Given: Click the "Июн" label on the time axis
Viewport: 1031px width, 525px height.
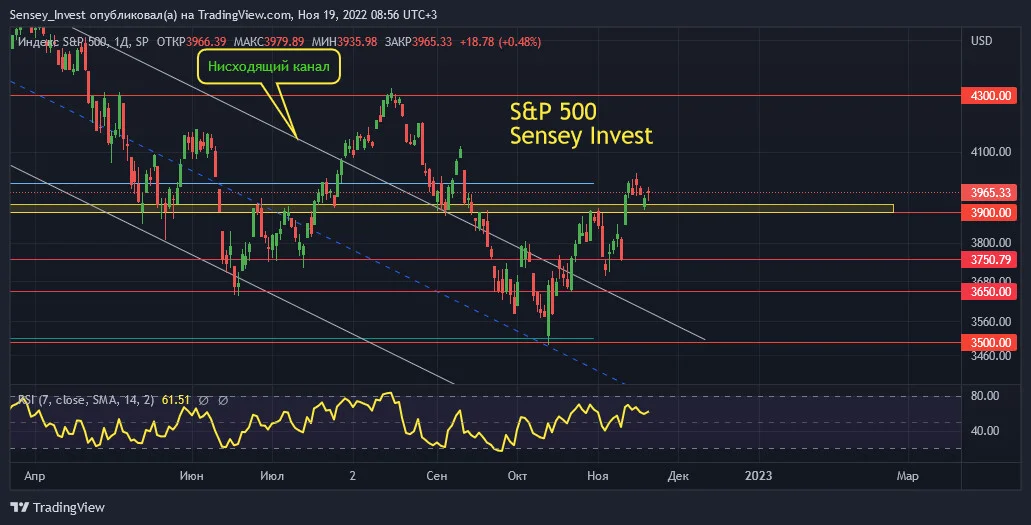Looking at the screenshot, I should pos(191,476).
